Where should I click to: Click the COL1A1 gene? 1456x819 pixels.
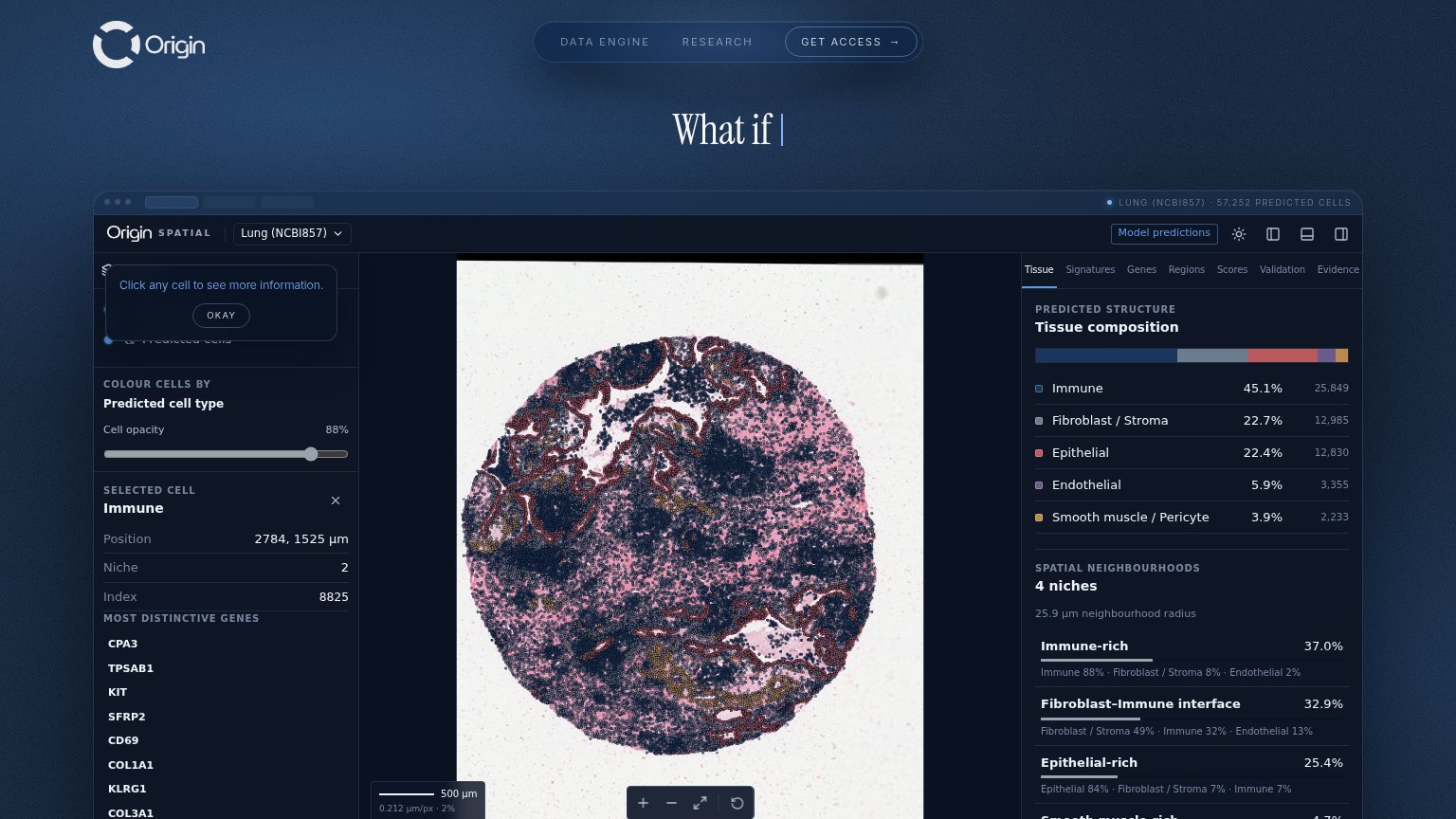[131, 765]
